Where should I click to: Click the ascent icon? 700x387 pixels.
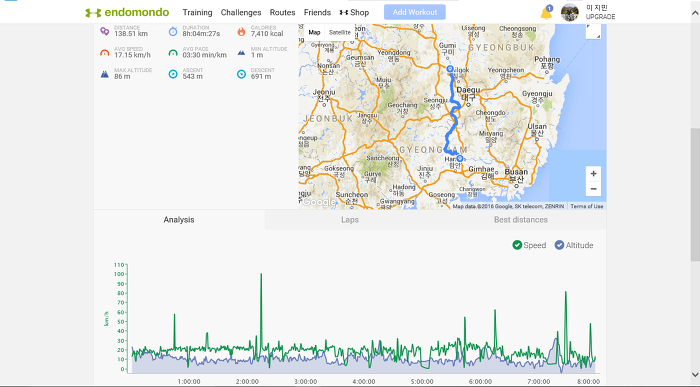173,74
